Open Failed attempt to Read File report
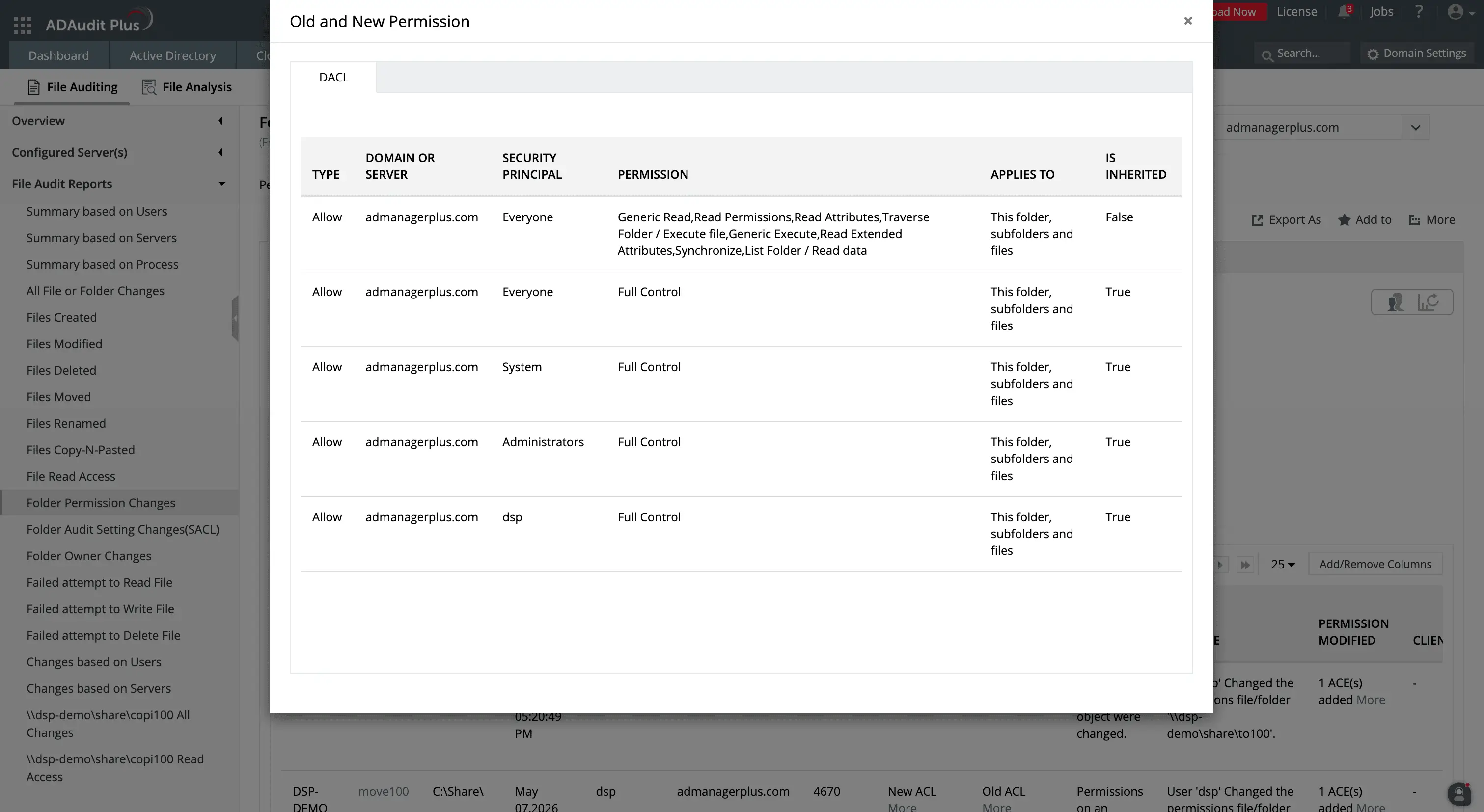 [x=99, y=582]
